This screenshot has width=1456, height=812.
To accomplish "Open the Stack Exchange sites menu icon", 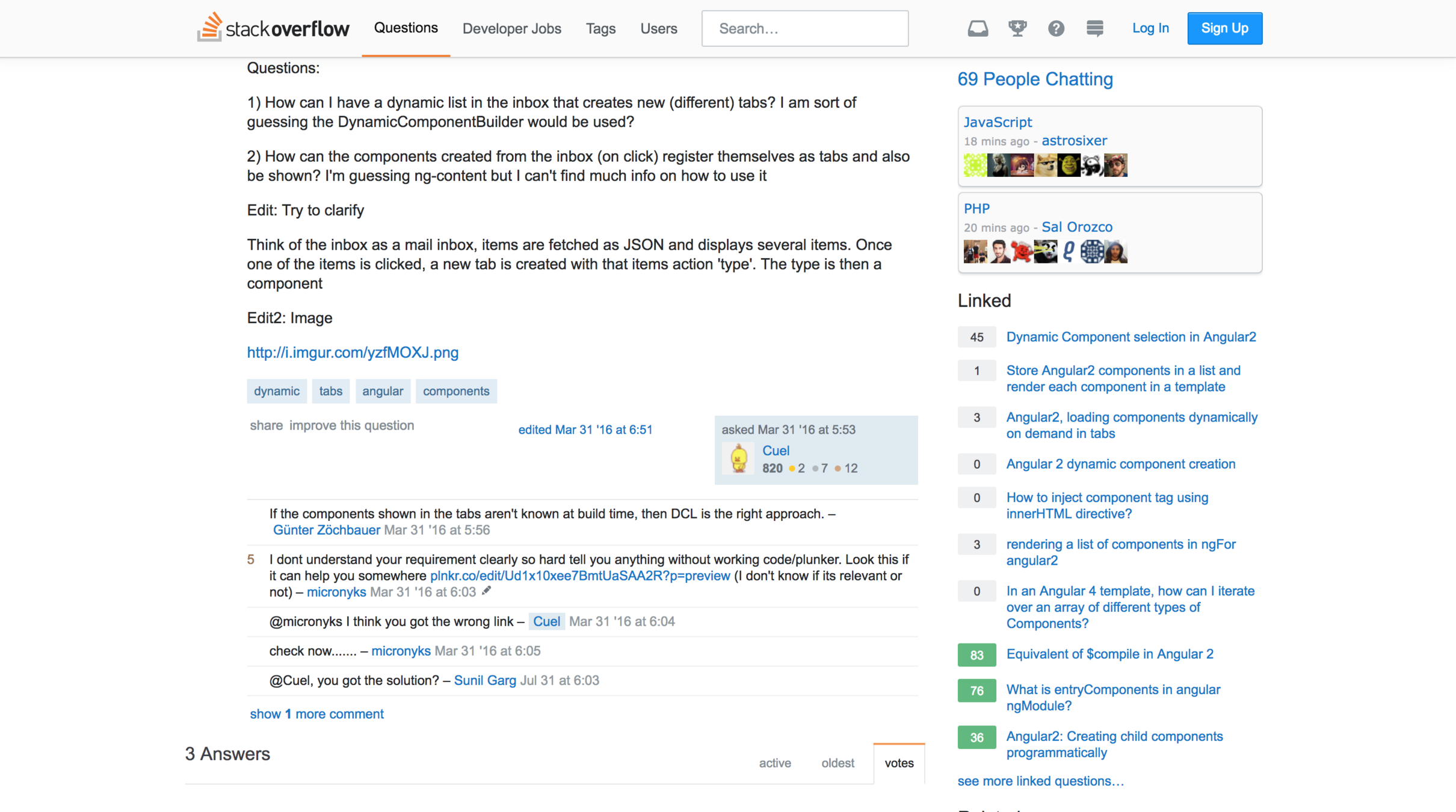I will [1094, 28].
